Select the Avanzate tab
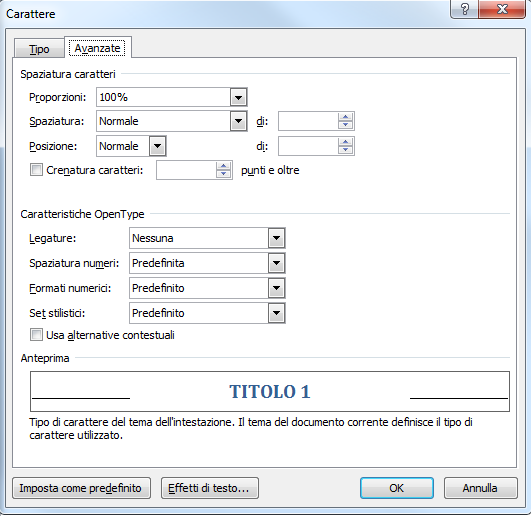The height and width of the screenshot is (516, 531). (98, 48)
